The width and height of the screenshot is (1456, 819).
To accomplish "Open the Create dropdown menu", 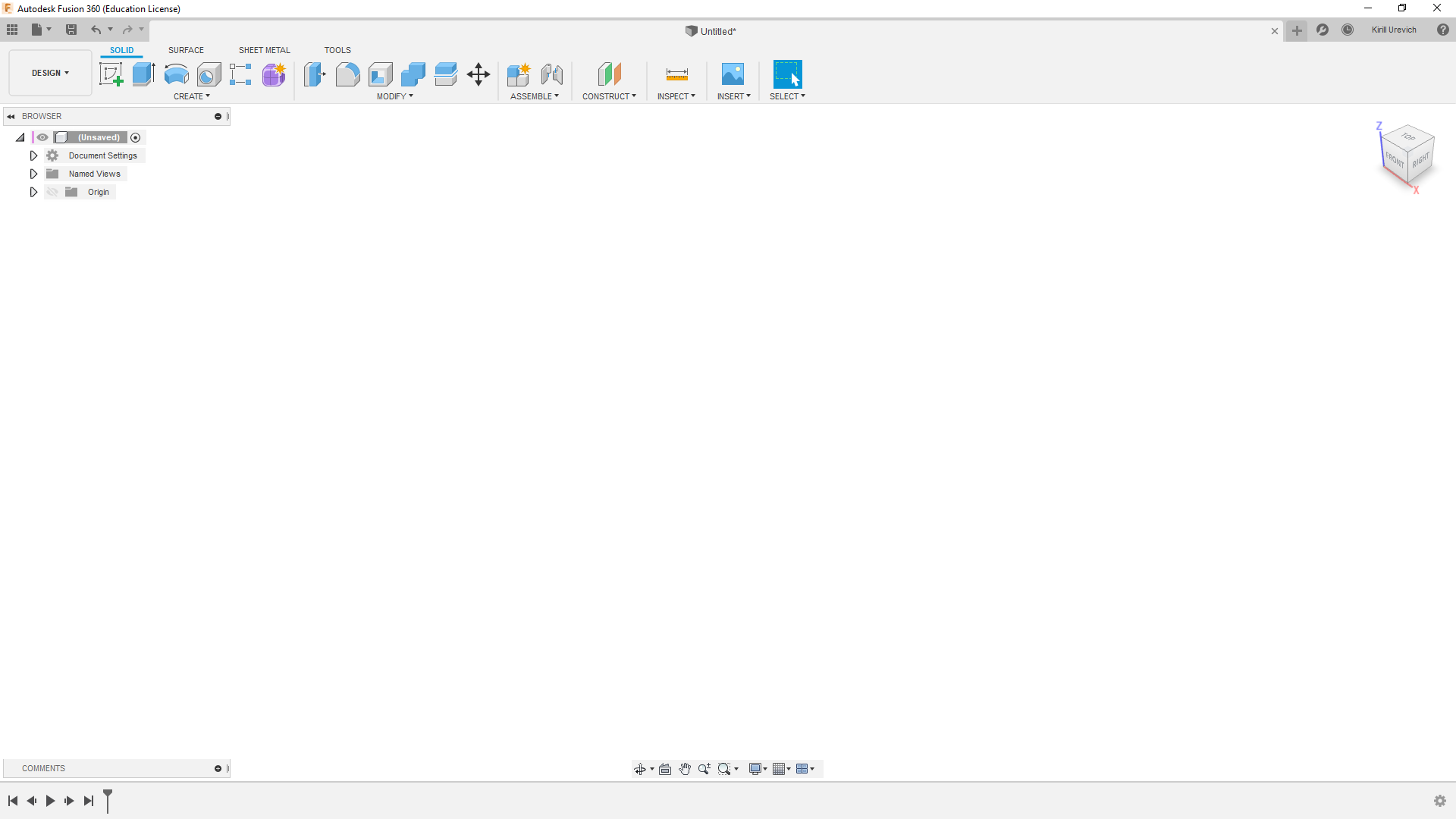I will [190, 96].
